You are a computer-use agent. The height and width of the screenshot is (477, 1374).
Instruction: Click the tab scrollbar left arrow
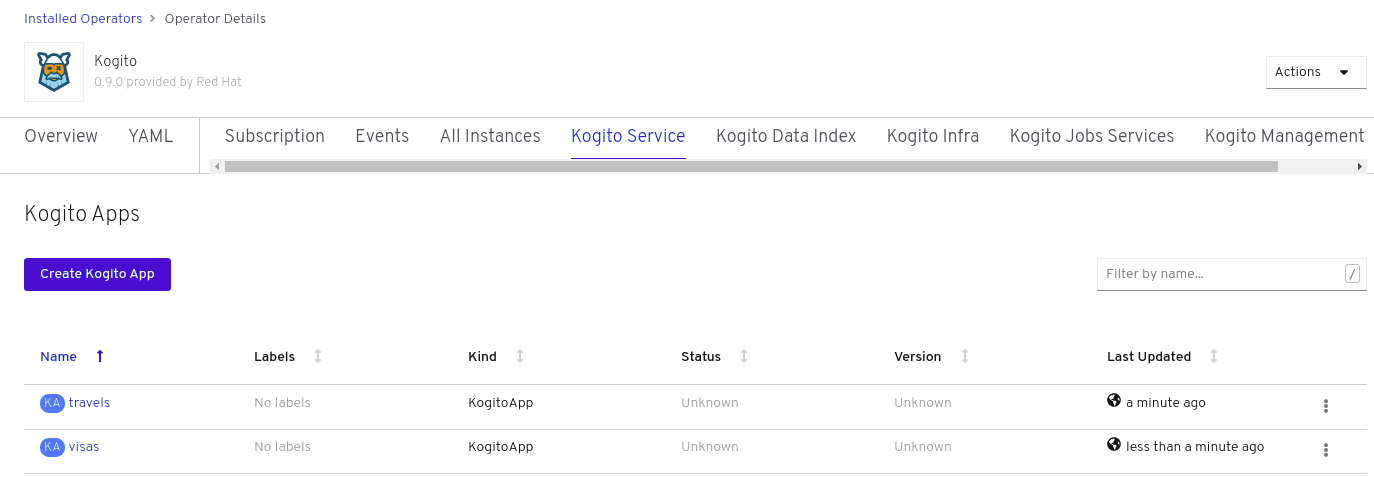pyautogui.click(x=217, y=166)
